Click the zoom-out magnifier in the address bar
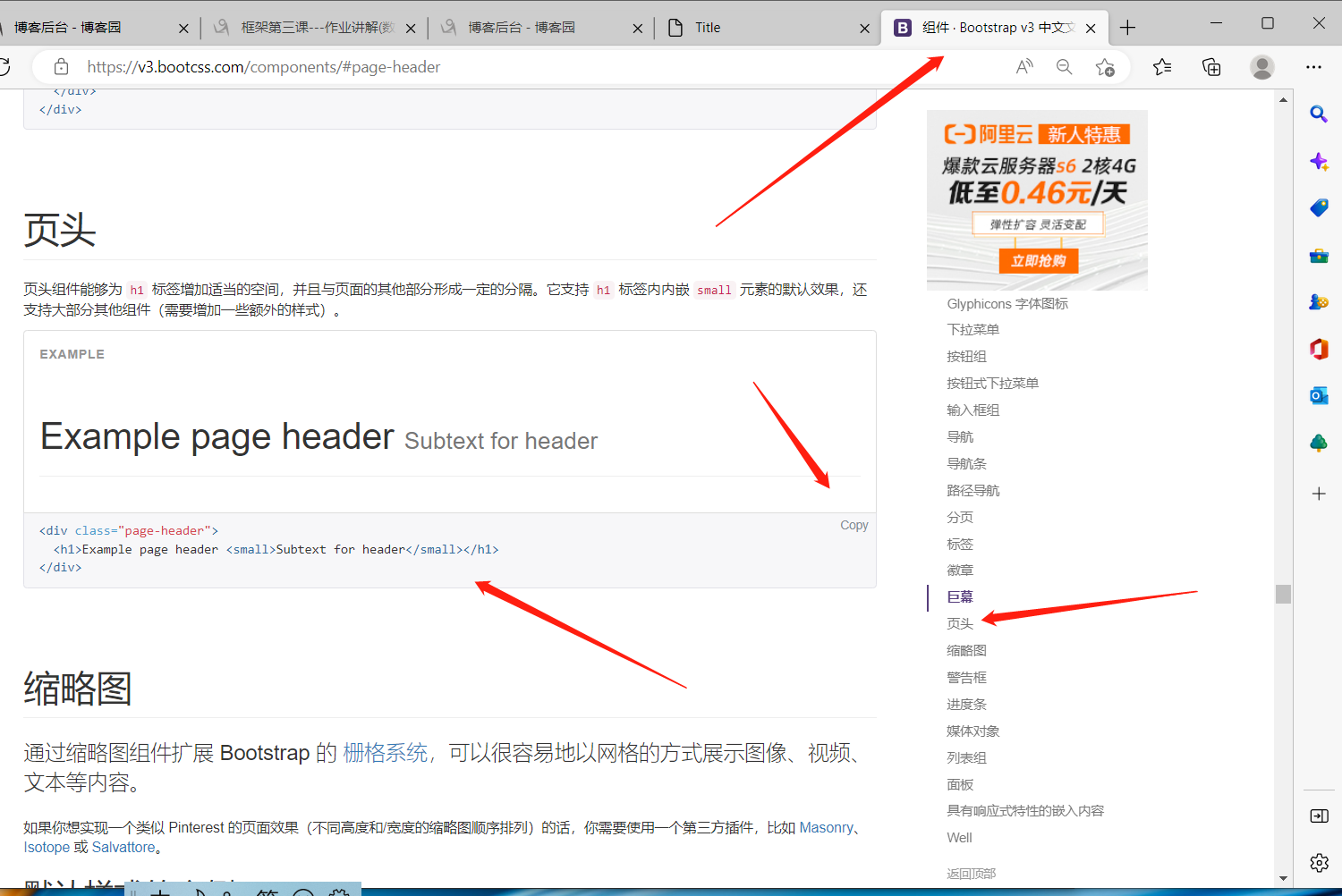Screen dimensions: 1342x896 click(1064, 66)
